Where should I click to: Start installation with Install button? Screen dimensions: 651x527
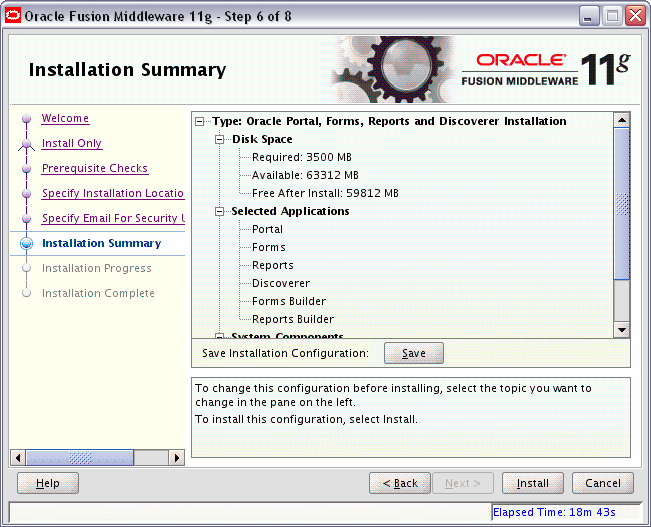[533, 483]
